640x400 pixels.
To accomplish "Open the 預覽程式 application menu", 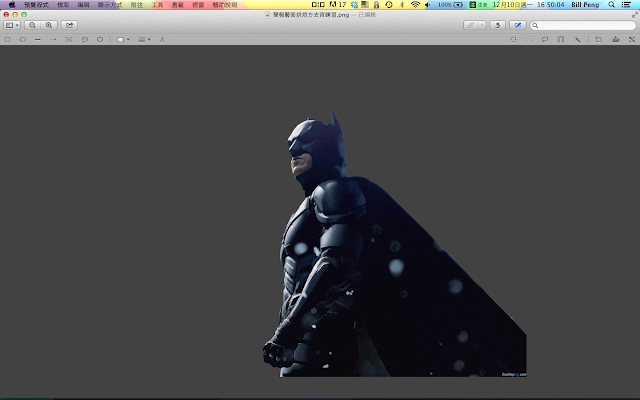I will [36, 5].
